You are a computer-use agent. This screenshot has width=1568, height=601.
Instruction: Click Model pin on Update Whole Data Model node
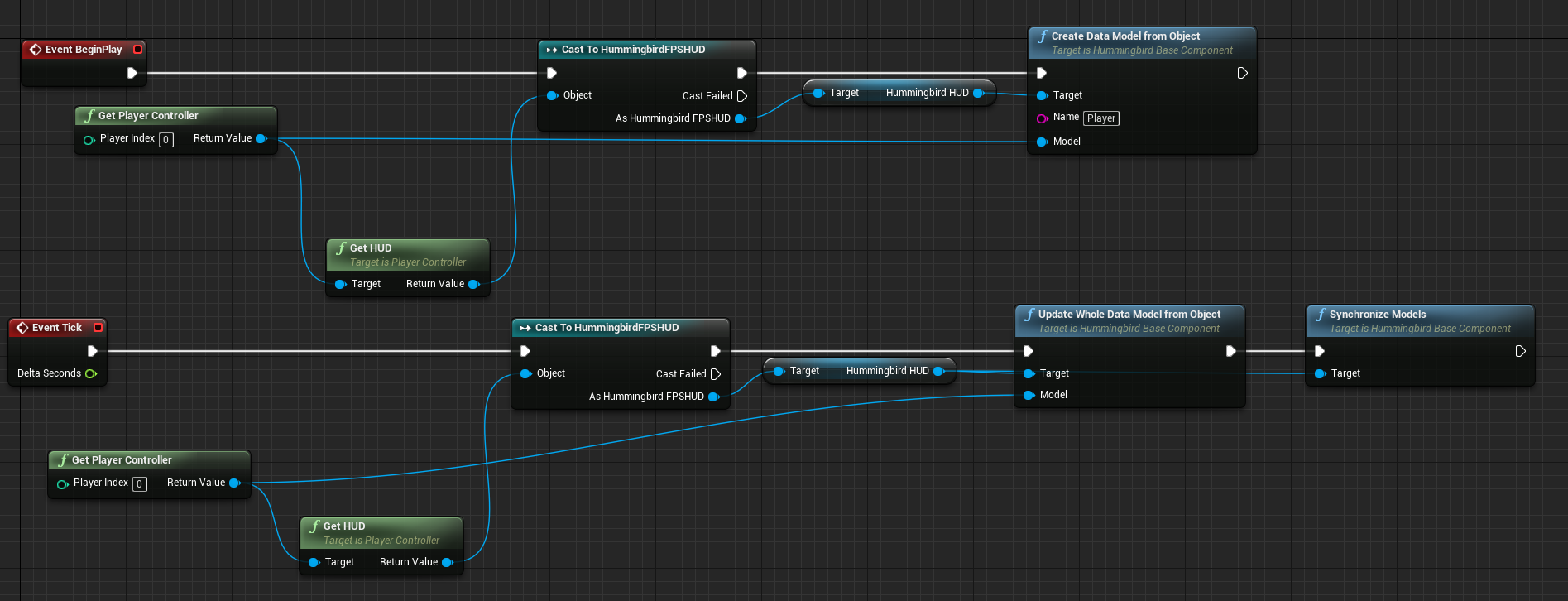(x=1029, y=395)
